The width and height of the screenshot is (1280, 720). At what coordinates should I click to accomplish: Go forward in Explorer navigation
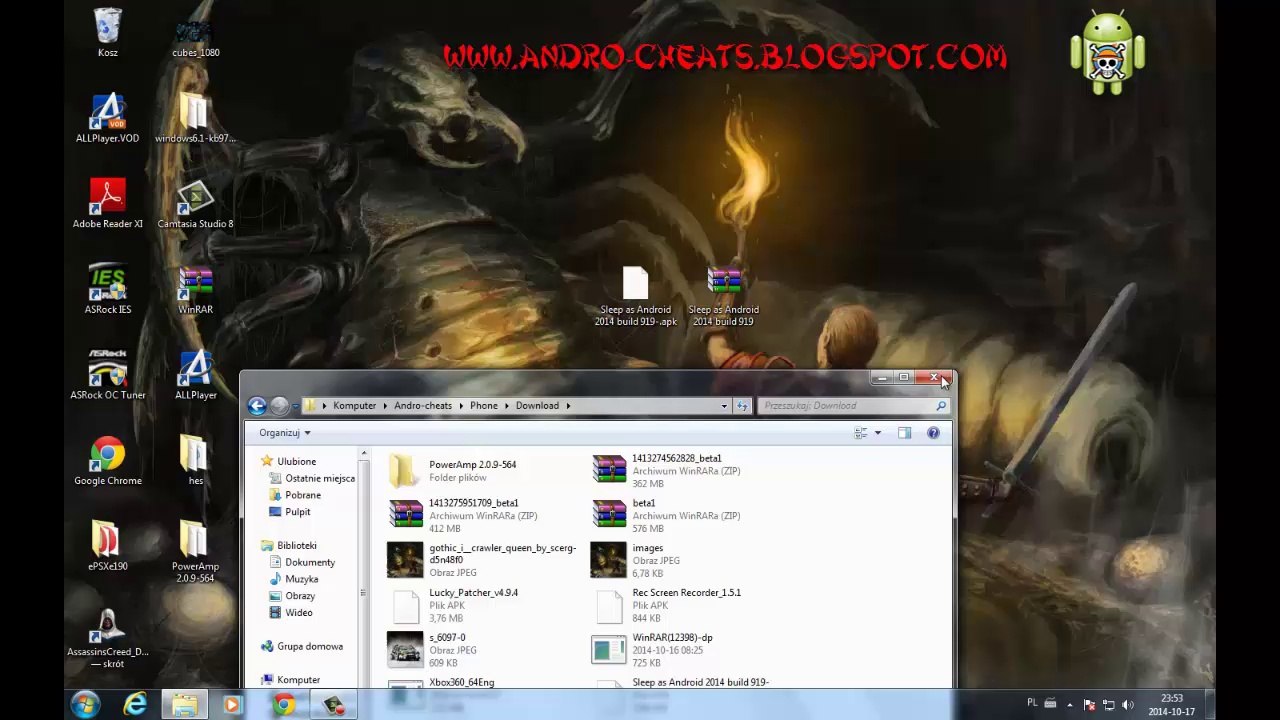tap(280, 405)
